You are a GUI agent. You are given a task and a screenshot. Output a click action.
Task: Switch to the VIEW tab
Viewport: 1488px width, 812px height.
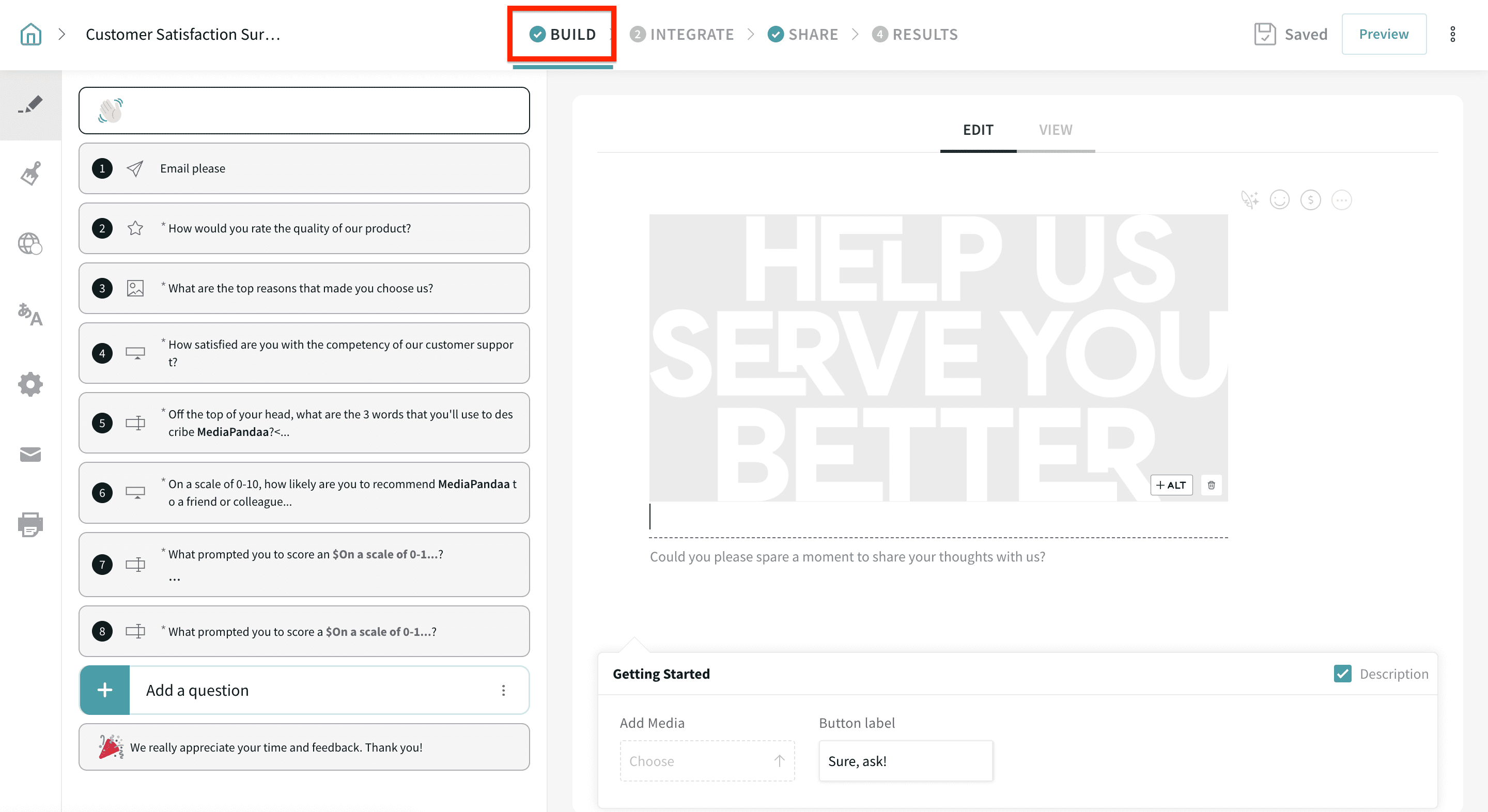click(1056, 130)
